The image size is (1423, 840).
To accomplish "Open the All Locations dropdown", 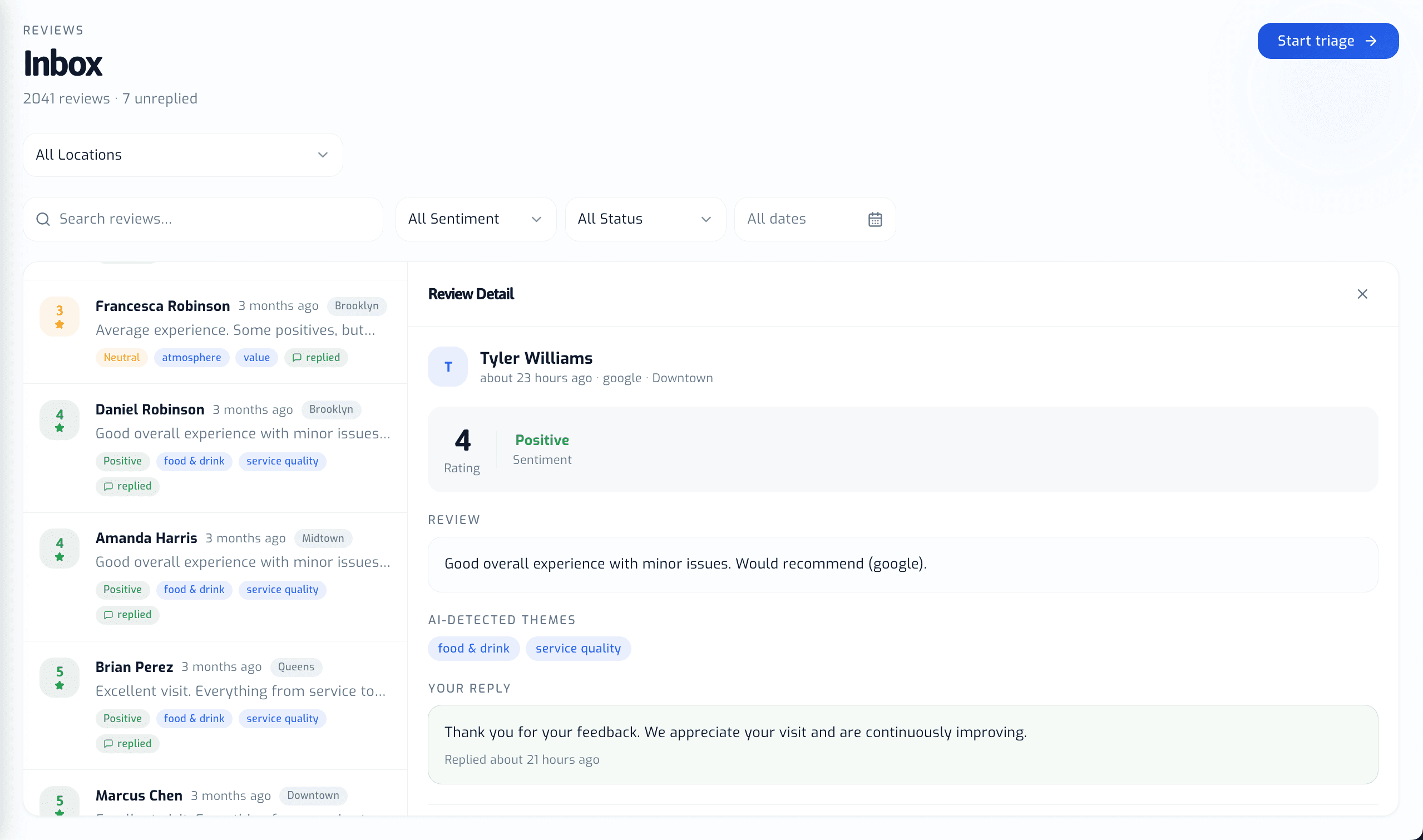I will (183, 155).
